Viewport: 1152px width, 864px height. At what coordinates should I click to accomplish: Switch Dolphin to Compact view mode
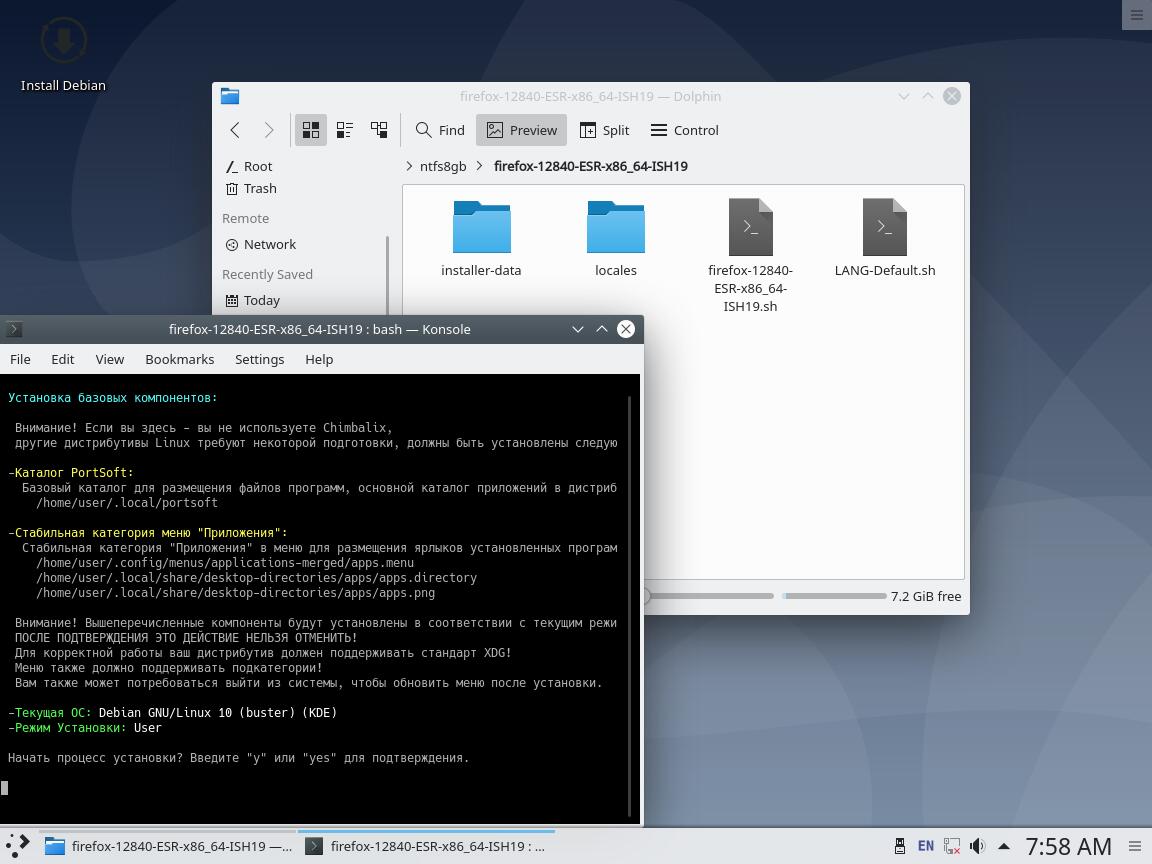(x=345, y=130)
